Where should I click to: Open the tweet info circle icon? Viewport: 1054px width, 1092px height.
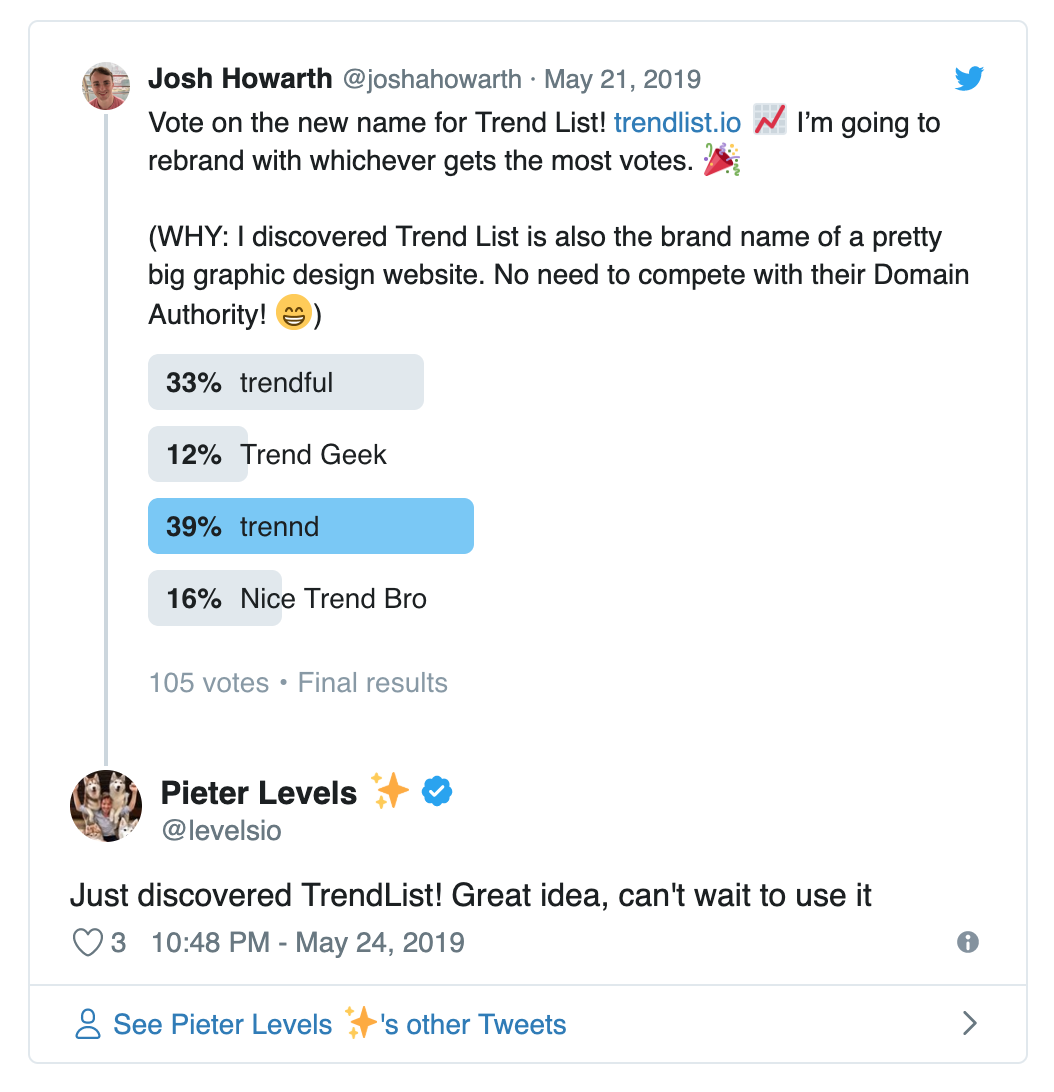pos(968,942)
